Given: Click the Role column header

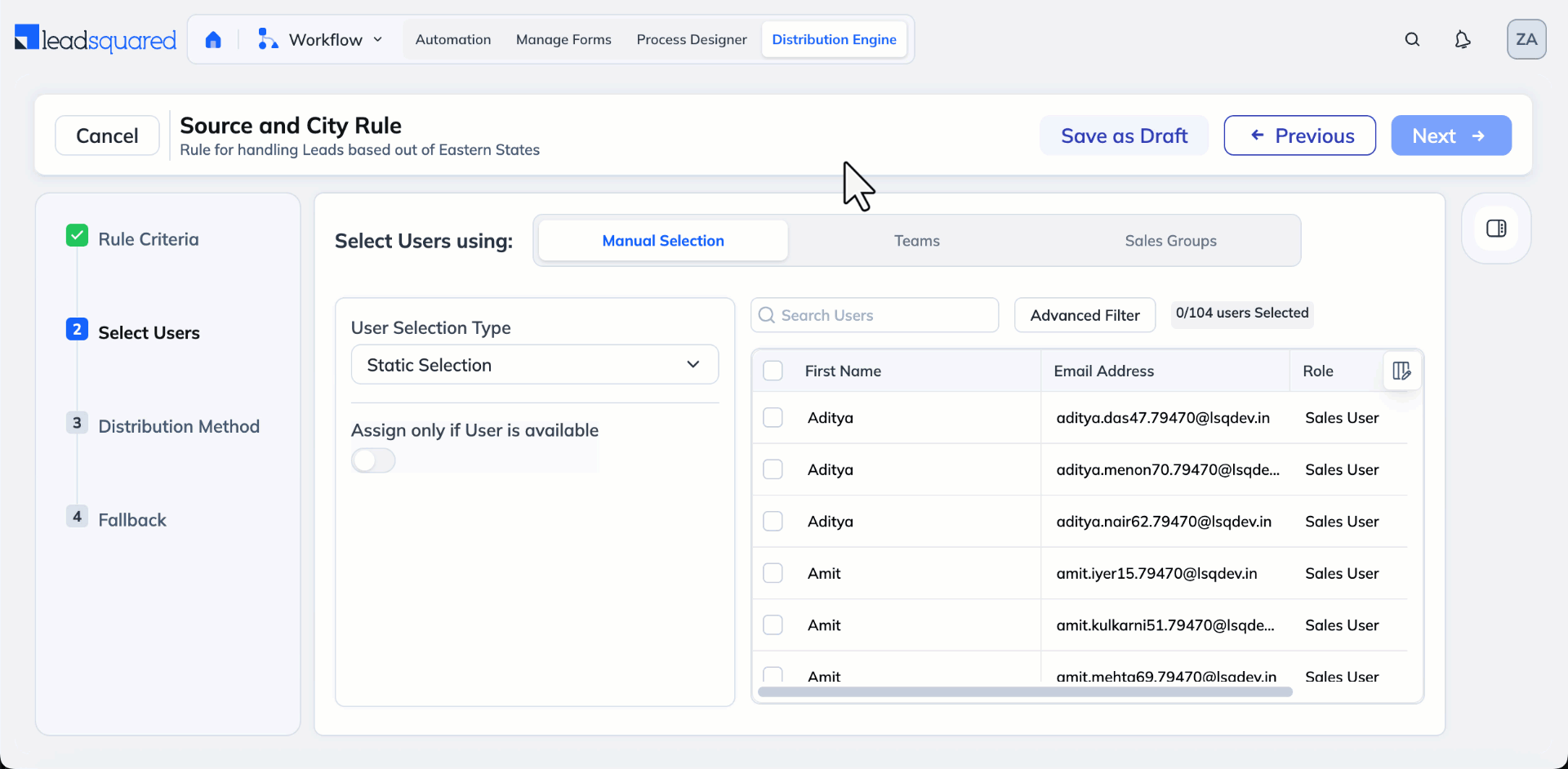Looking at the screenshot, I should coord(1317,371).
